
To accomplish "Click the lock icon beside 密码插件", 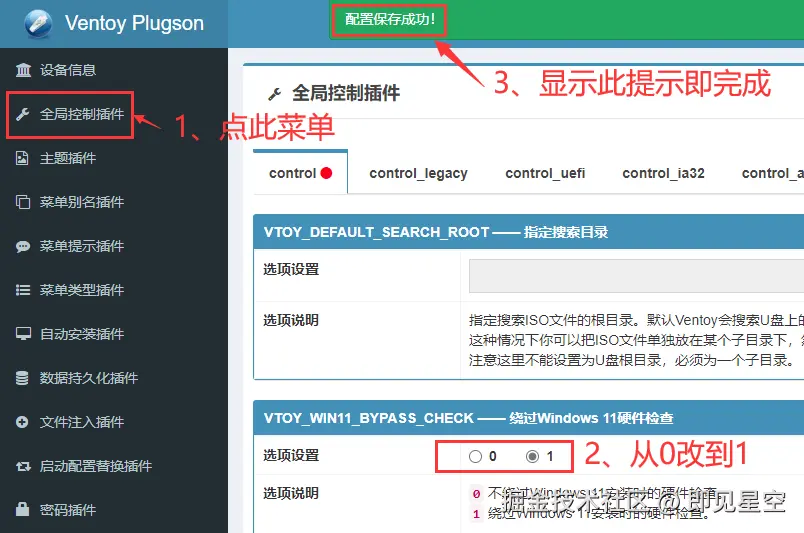I will (22, 509).
